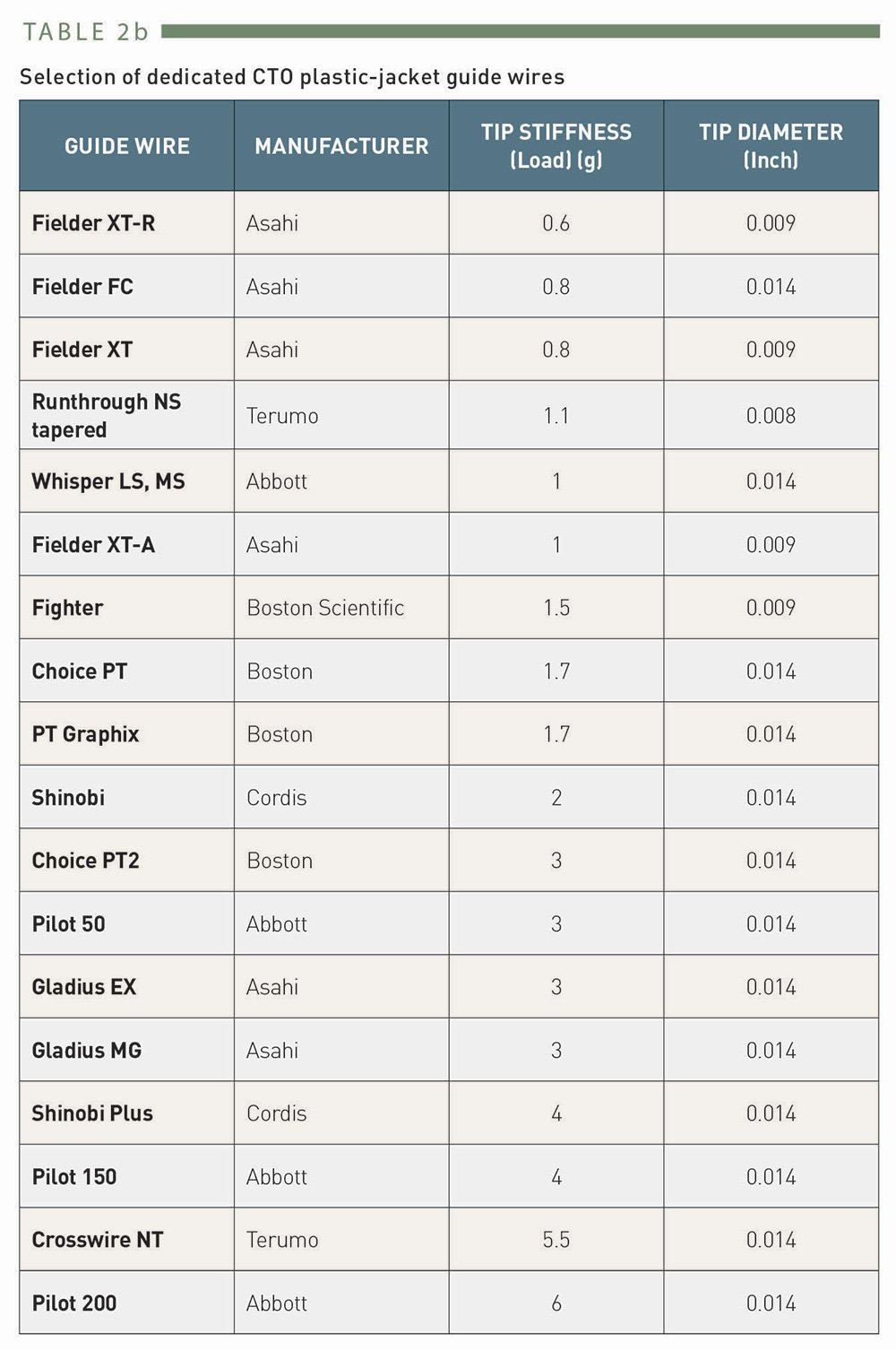Click the Gladius EX row name

[x=84, y=987]
